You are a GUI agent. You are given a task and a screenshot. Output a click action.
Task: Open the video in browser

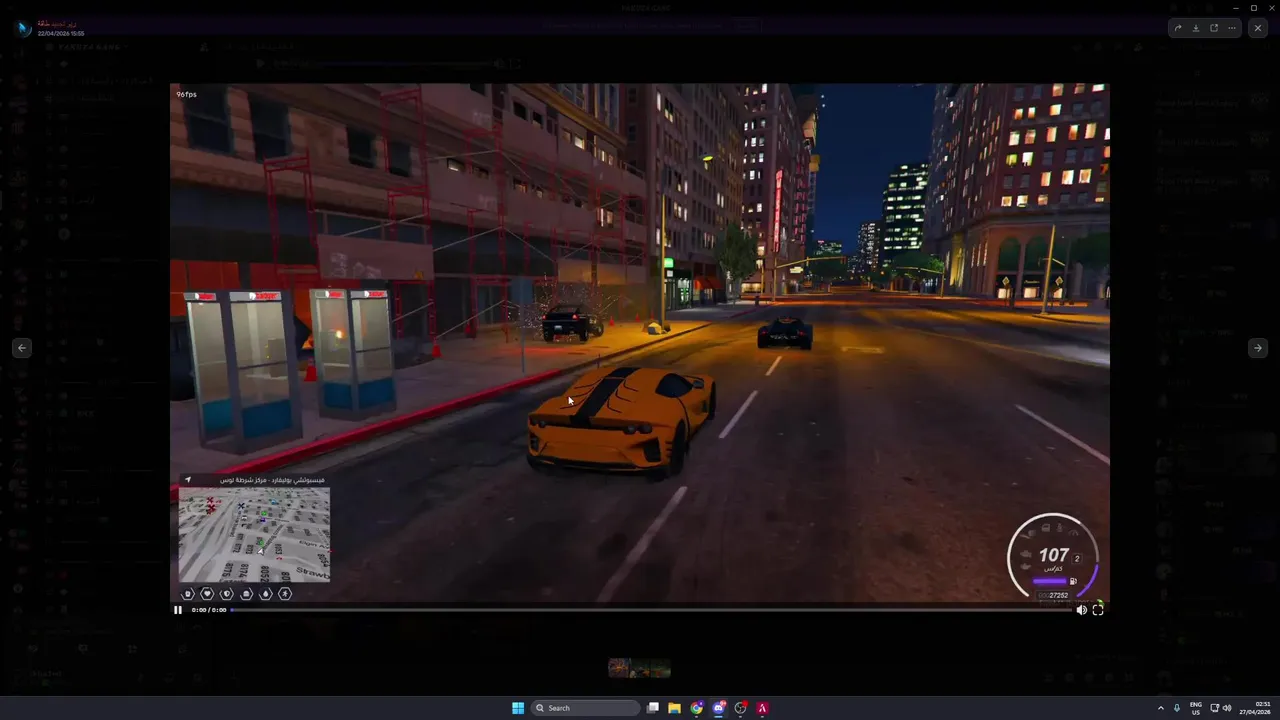tap(1214, 28)
